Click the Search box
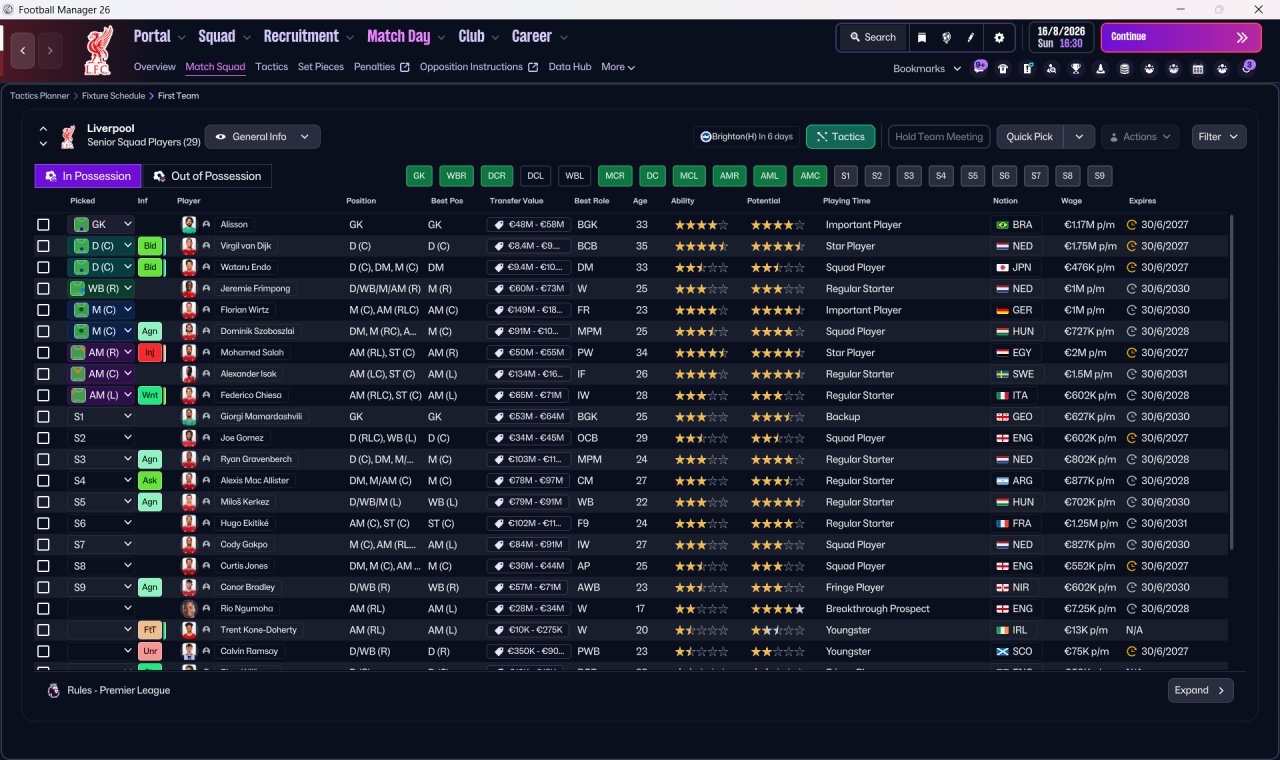Screen dimensions: 1280x760 873,38
